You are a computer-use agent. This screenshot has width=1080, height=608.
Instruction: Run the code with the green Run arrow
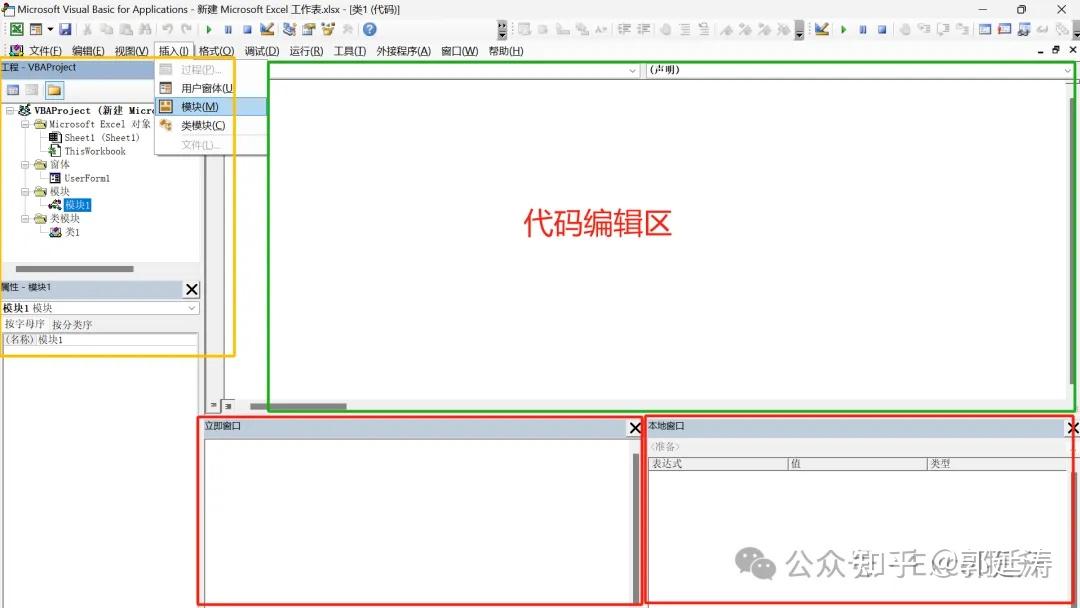click(x=209, y=30)
